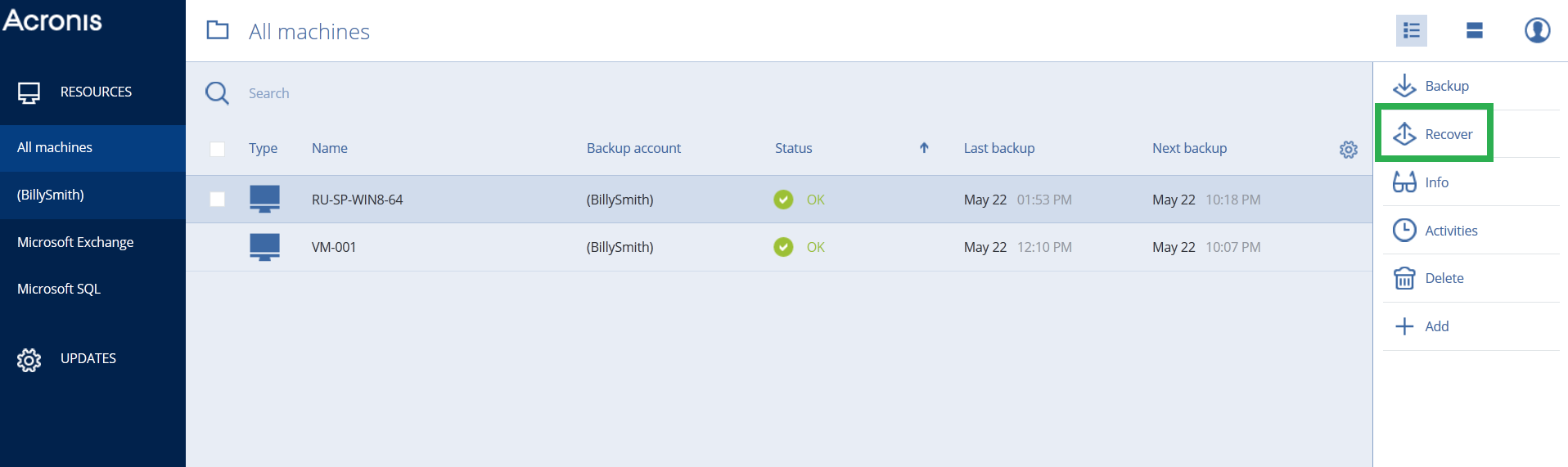Open the user account profile icon
This screenshot has width=1568, height=467.
tap(1538, 30)
